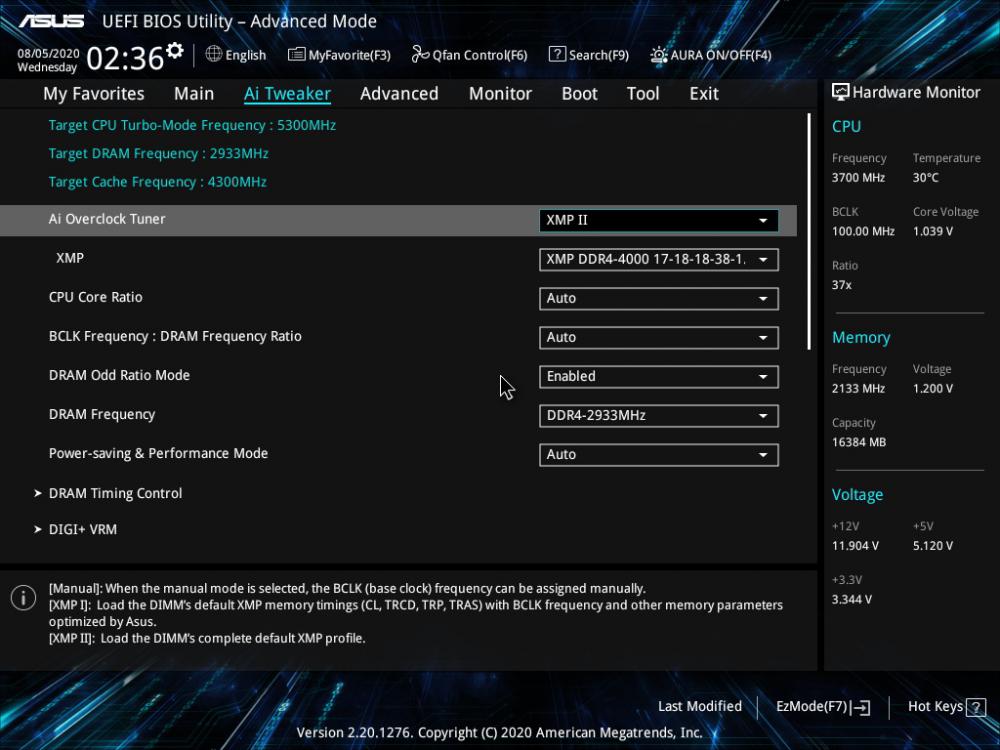The width and height of the screenshot is (1000, 750).
Task: Click the 08/05/2020 date text
Action: tap(48, 54)
